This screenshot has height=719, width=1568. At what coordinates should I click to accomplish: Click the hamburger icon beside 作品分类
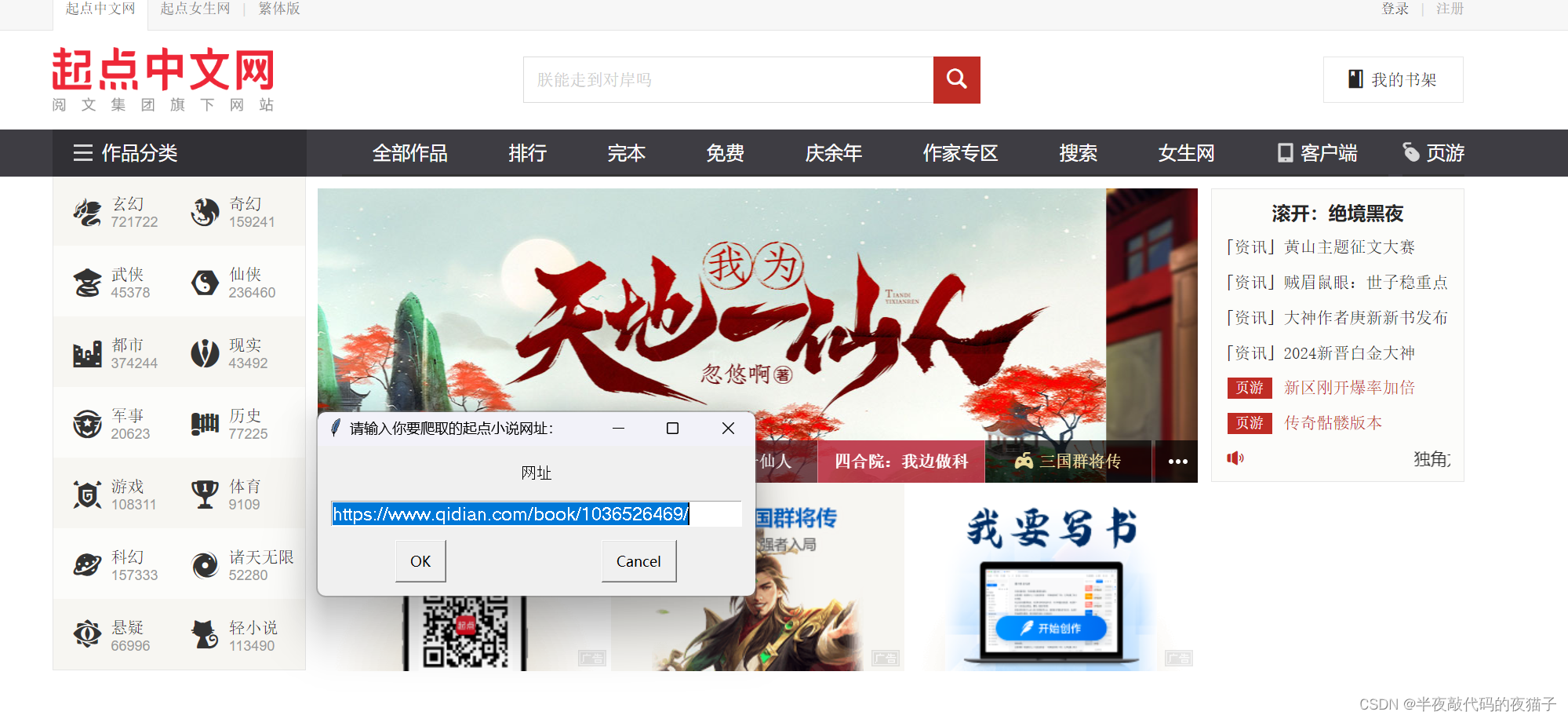point(83,153)
